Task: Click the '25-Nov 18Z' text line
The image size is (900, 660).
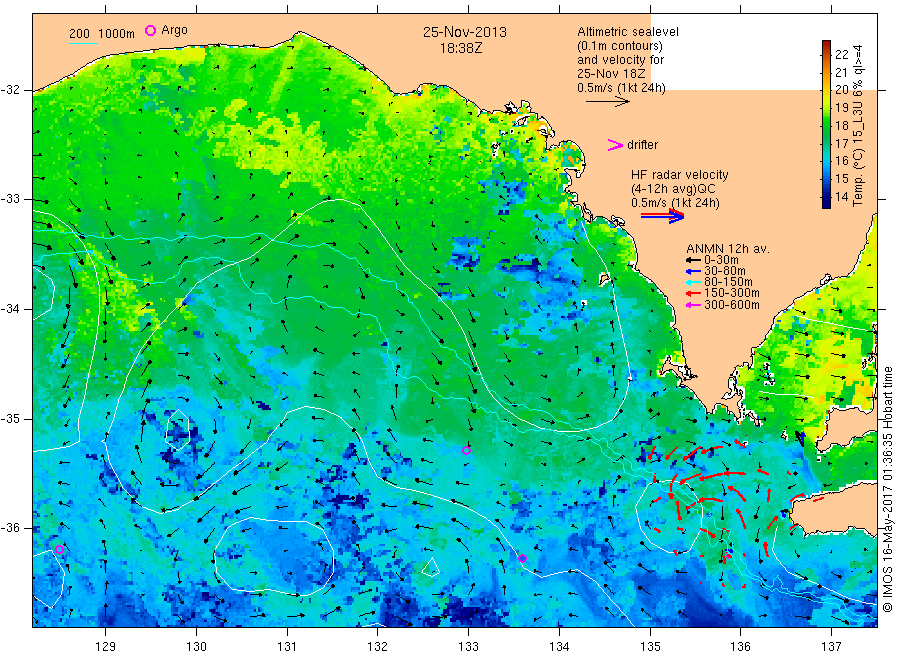Action: (611, 74)
